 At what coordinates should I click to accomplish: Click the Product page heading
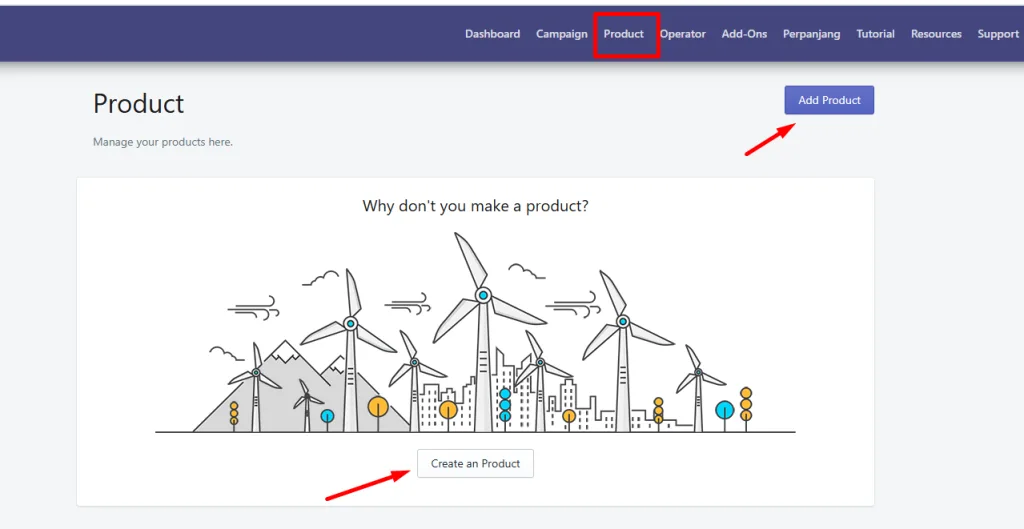pos(138,103)
